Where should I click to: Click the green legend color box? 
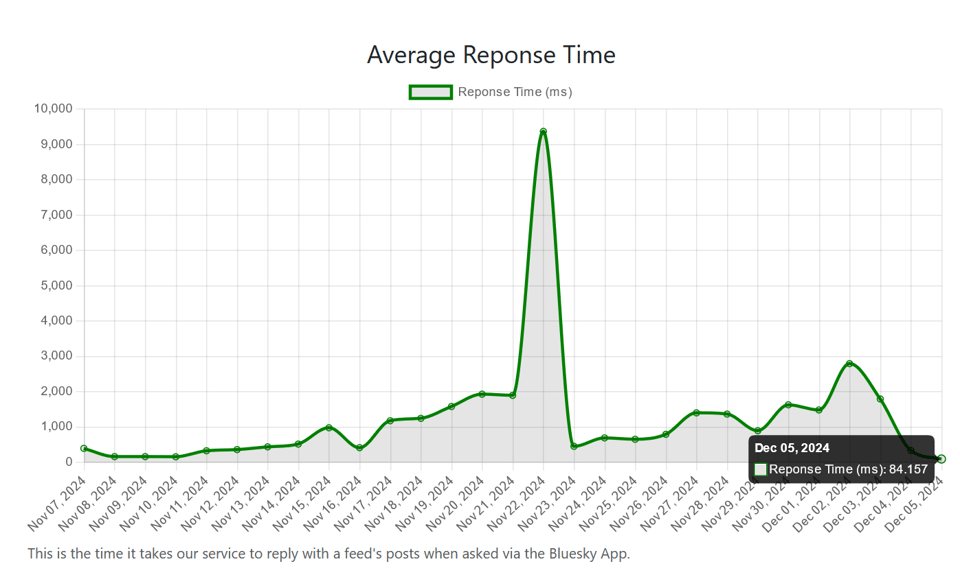pos(430,92)
